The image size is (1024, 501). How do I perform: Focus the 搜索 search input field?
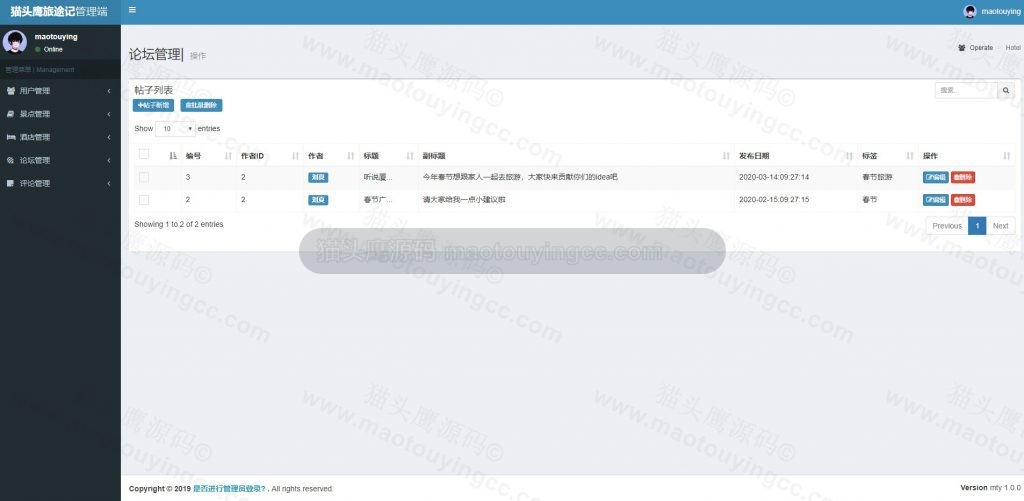click(x=966, y=91)
